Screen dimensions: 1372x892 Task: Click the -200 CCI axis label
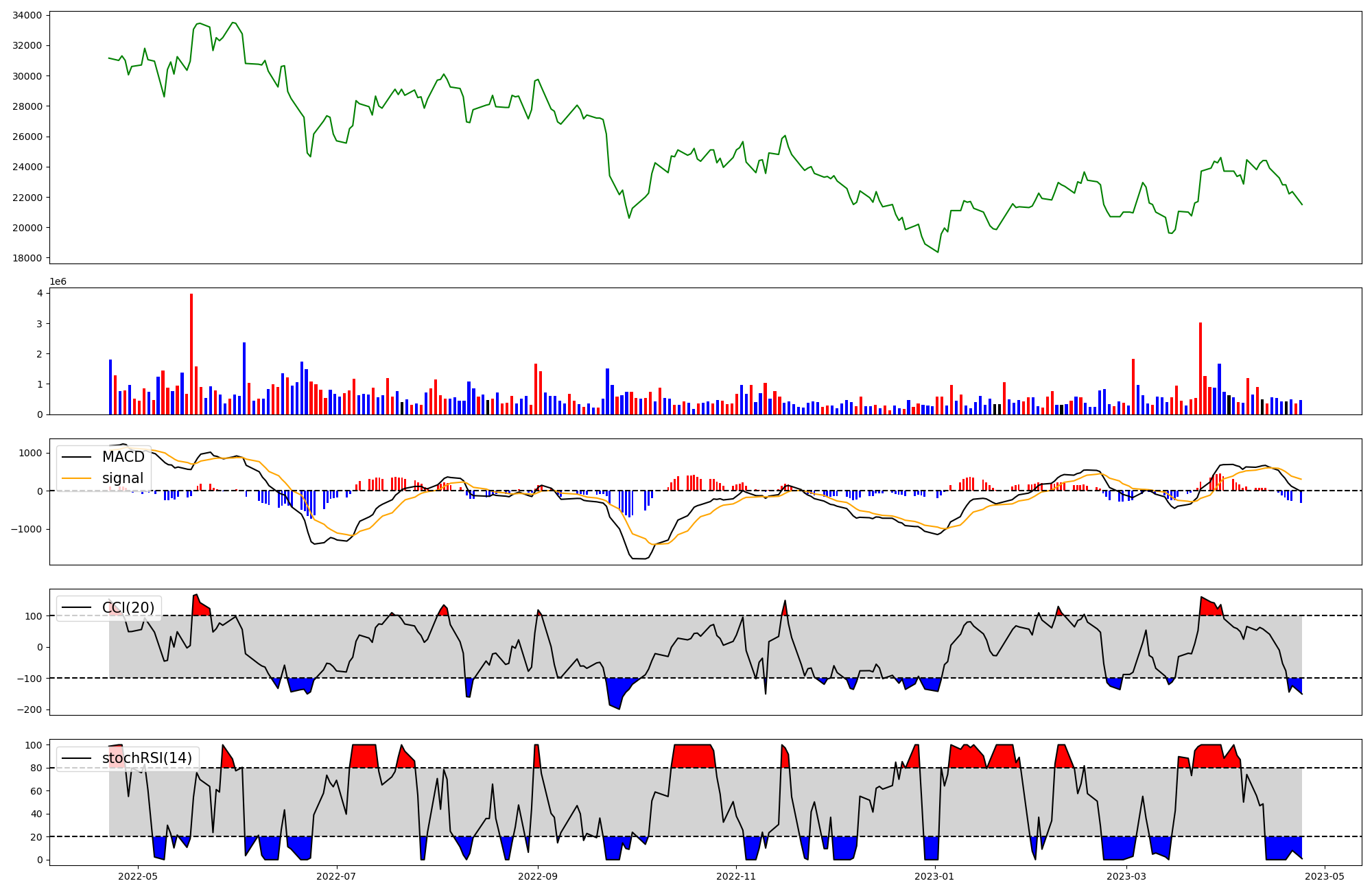(x=31, y=709)
